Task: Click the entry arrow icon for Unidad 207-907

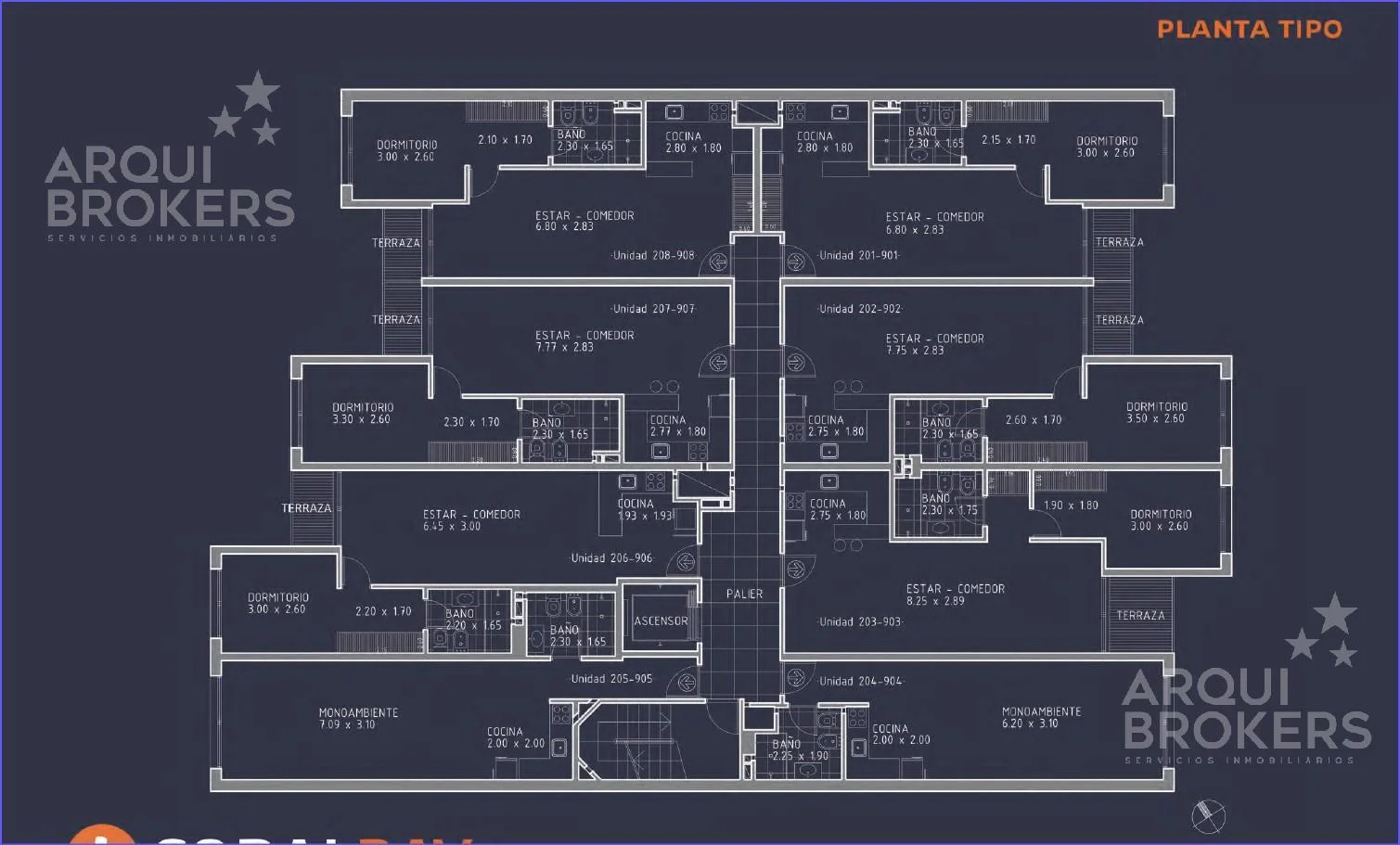Action: (x=718, y=364)
